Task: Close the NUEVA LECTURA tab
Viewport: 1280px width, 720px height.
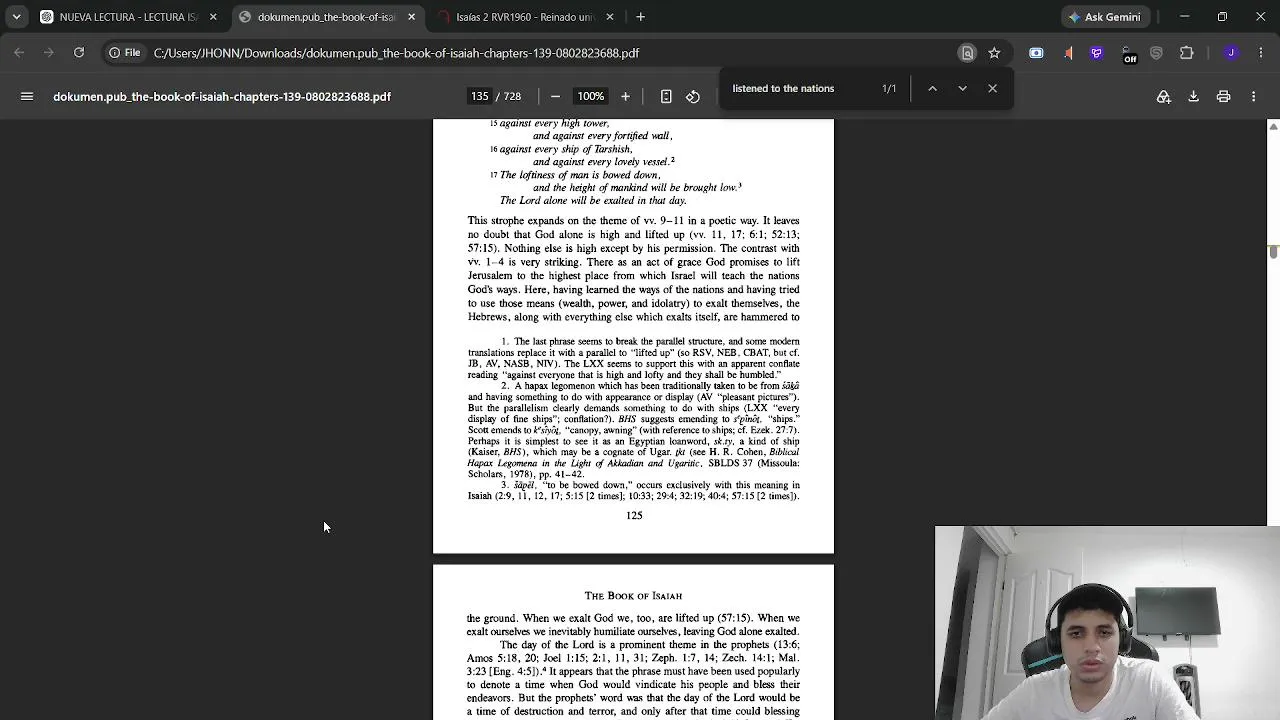Action: pos(213,17)
